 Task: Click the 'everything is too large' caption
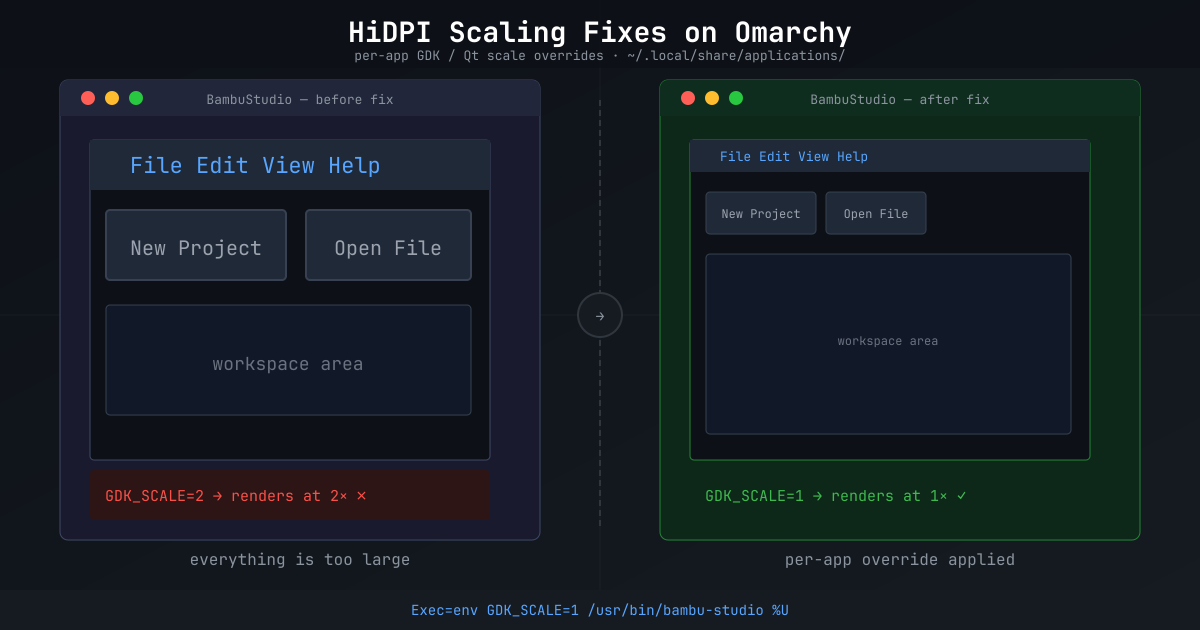tap(300, 560)
